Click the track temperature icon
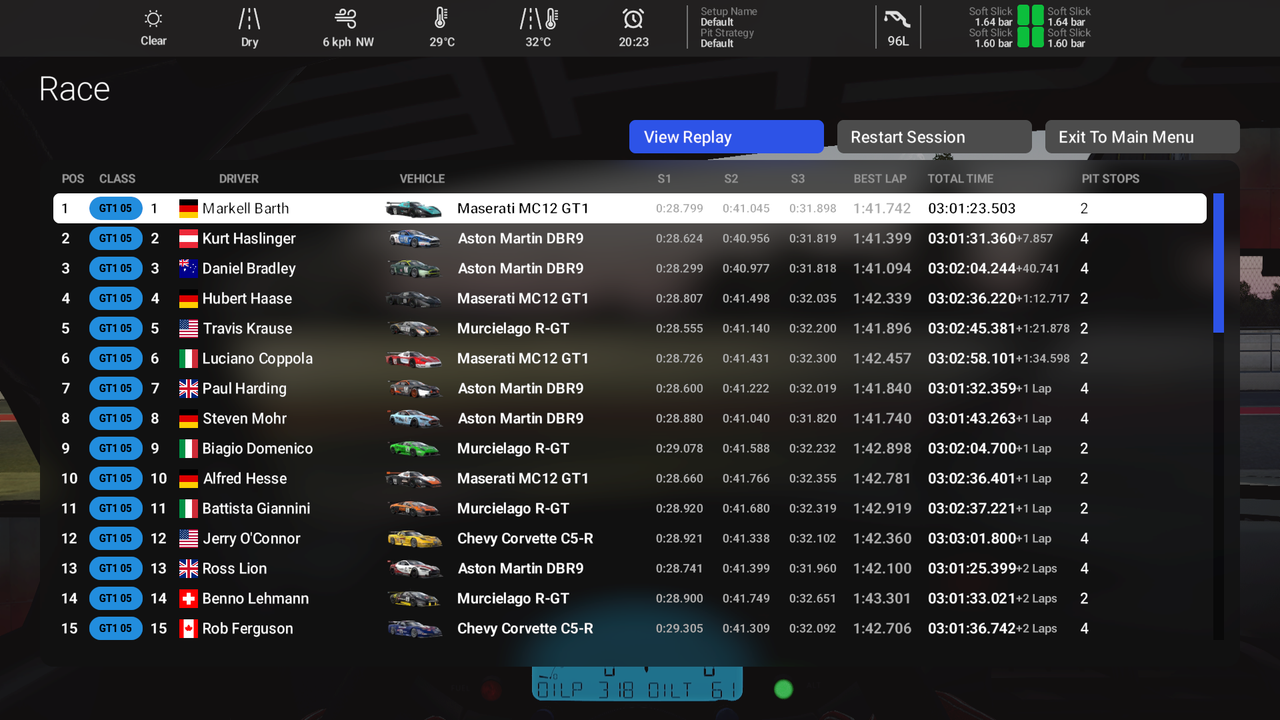 pos(538,19)
